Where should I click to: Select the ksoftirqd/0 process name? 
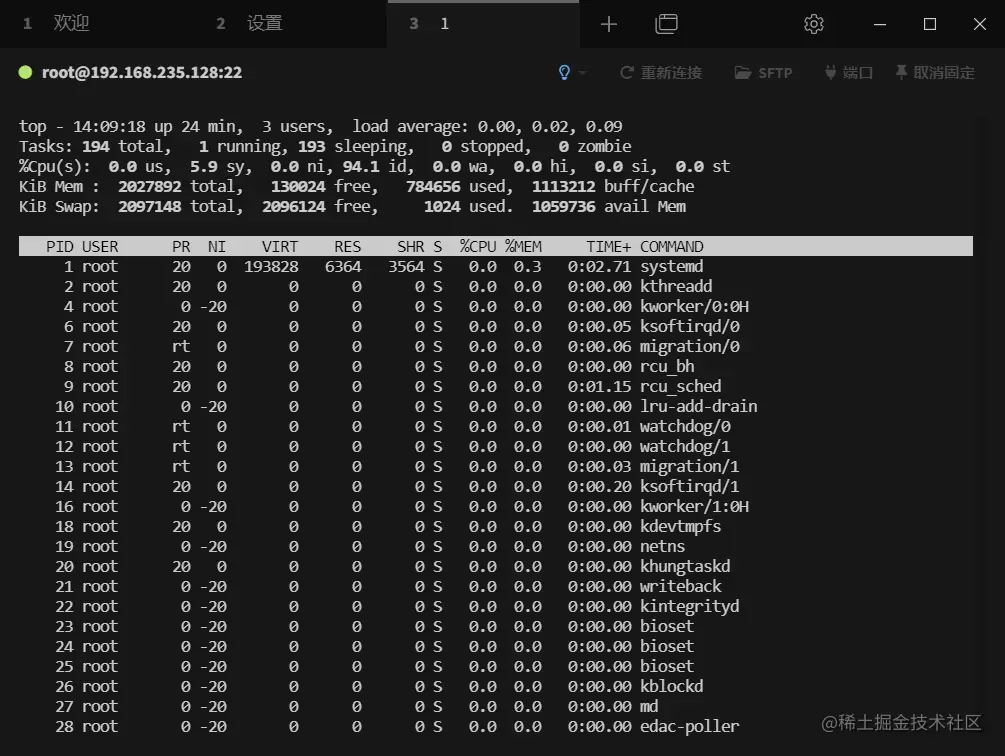pos(690,327)
